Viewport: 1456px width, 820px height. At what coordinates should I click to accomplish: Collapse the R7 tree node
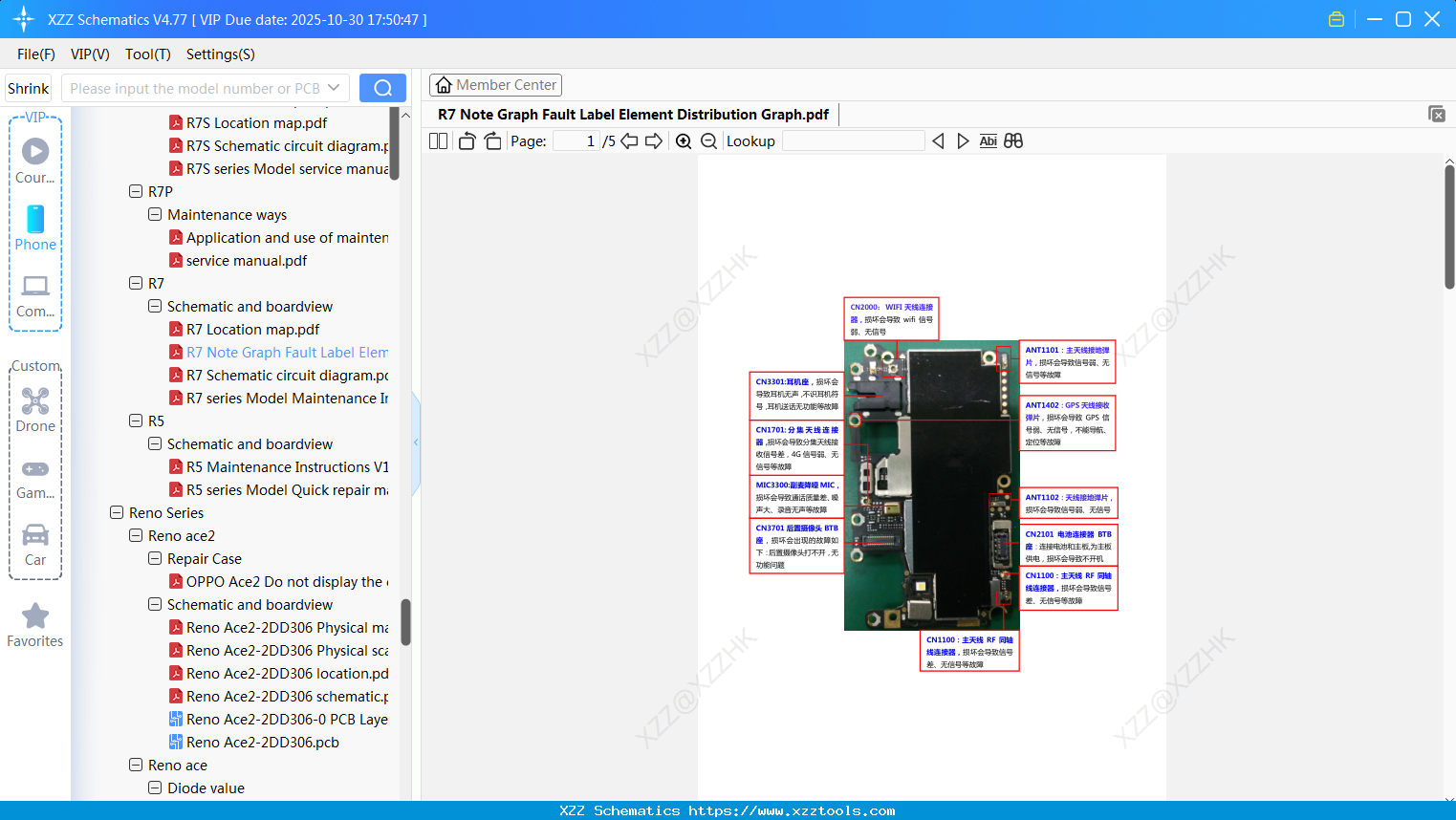(x=136, y=283)
